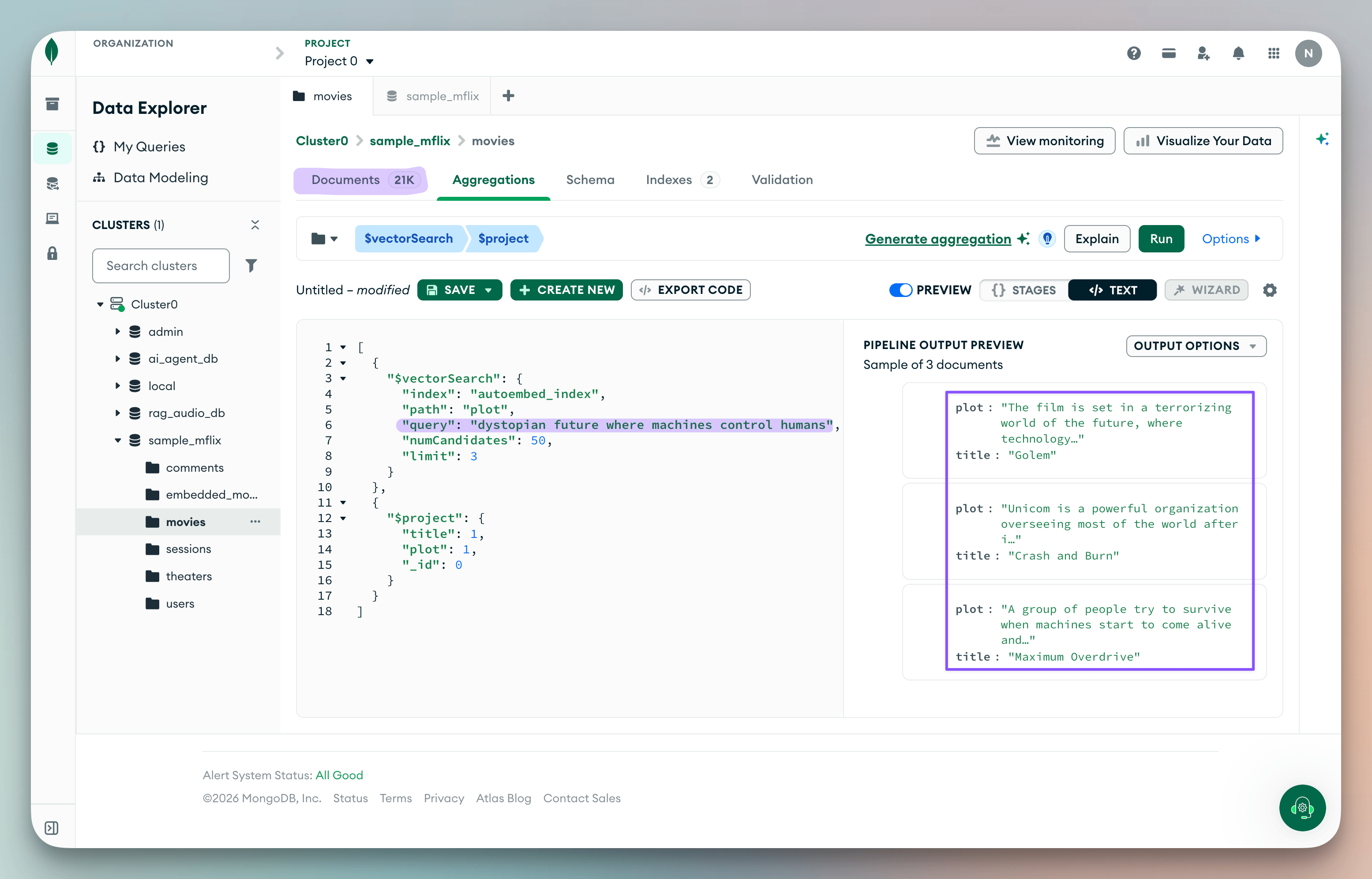Open the Indexes tab
Screen dimensions: 1372x879
(x=682, y=180)
